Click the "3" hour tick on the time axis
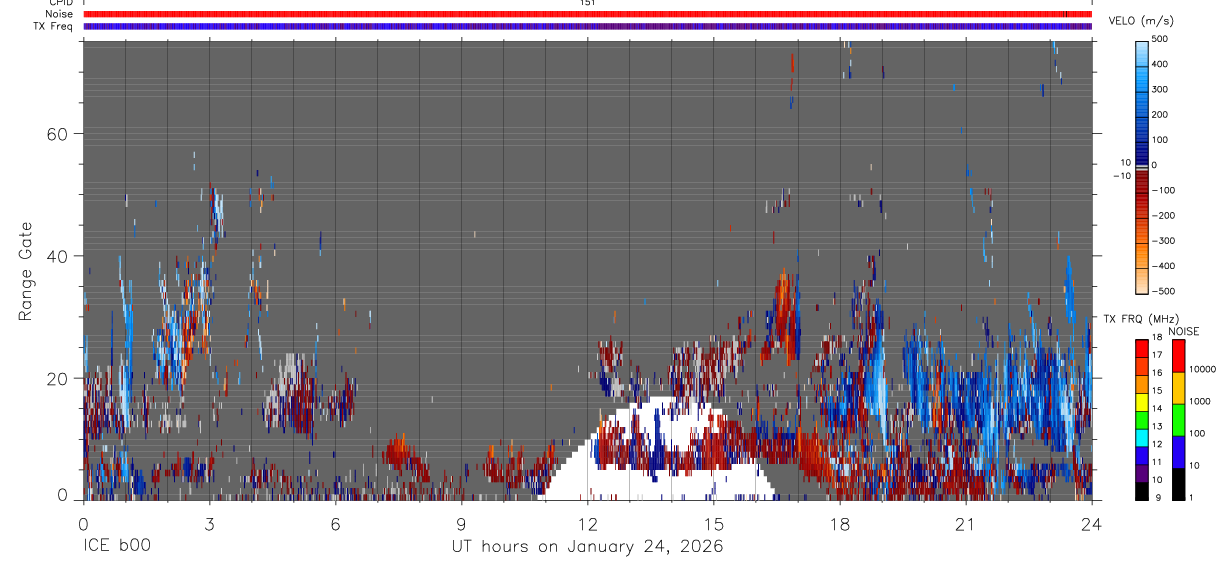This screenshot has width=1228, height=567. [209, 523]
